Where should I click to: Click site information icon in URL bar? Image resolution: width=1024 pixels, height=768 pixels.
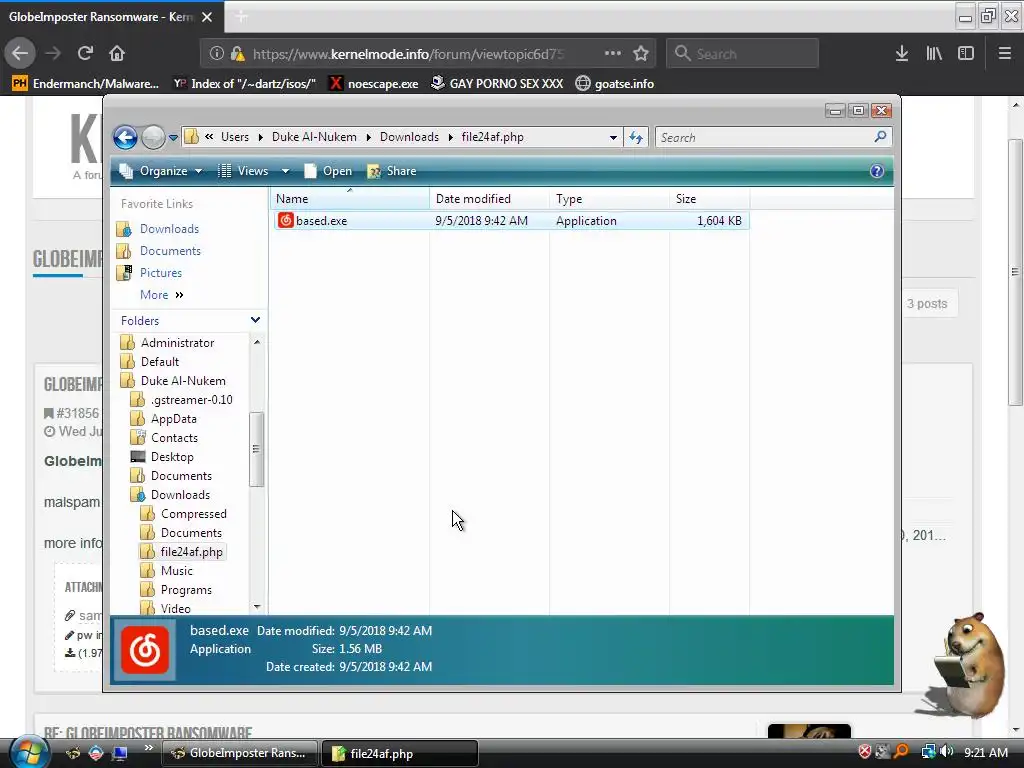pos(217,54)
